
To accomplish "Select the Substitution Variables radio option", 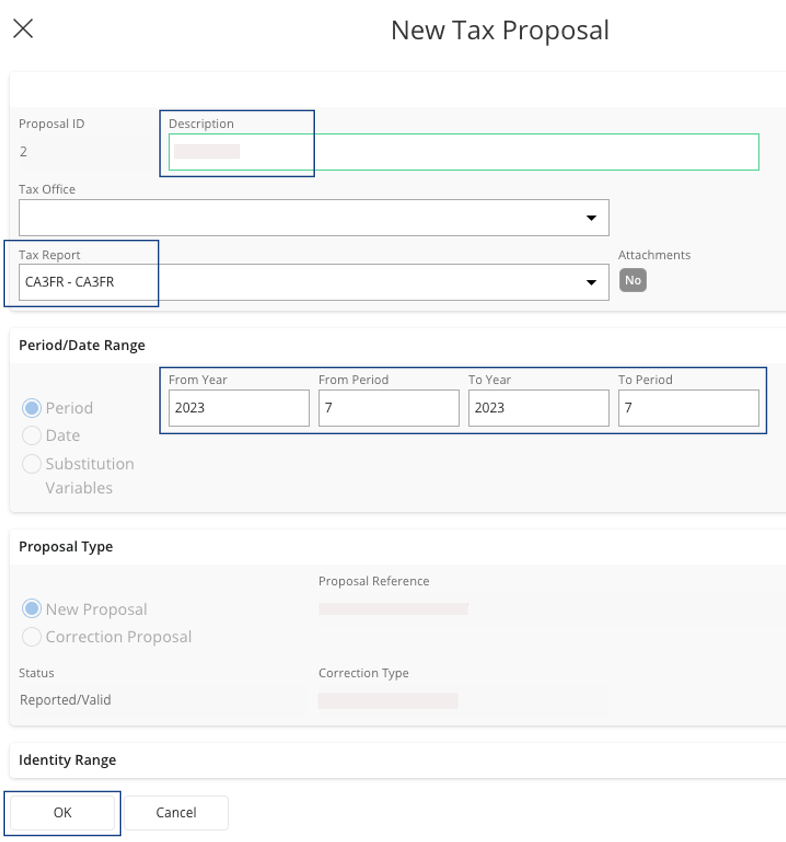I will (x=32, y=464).
